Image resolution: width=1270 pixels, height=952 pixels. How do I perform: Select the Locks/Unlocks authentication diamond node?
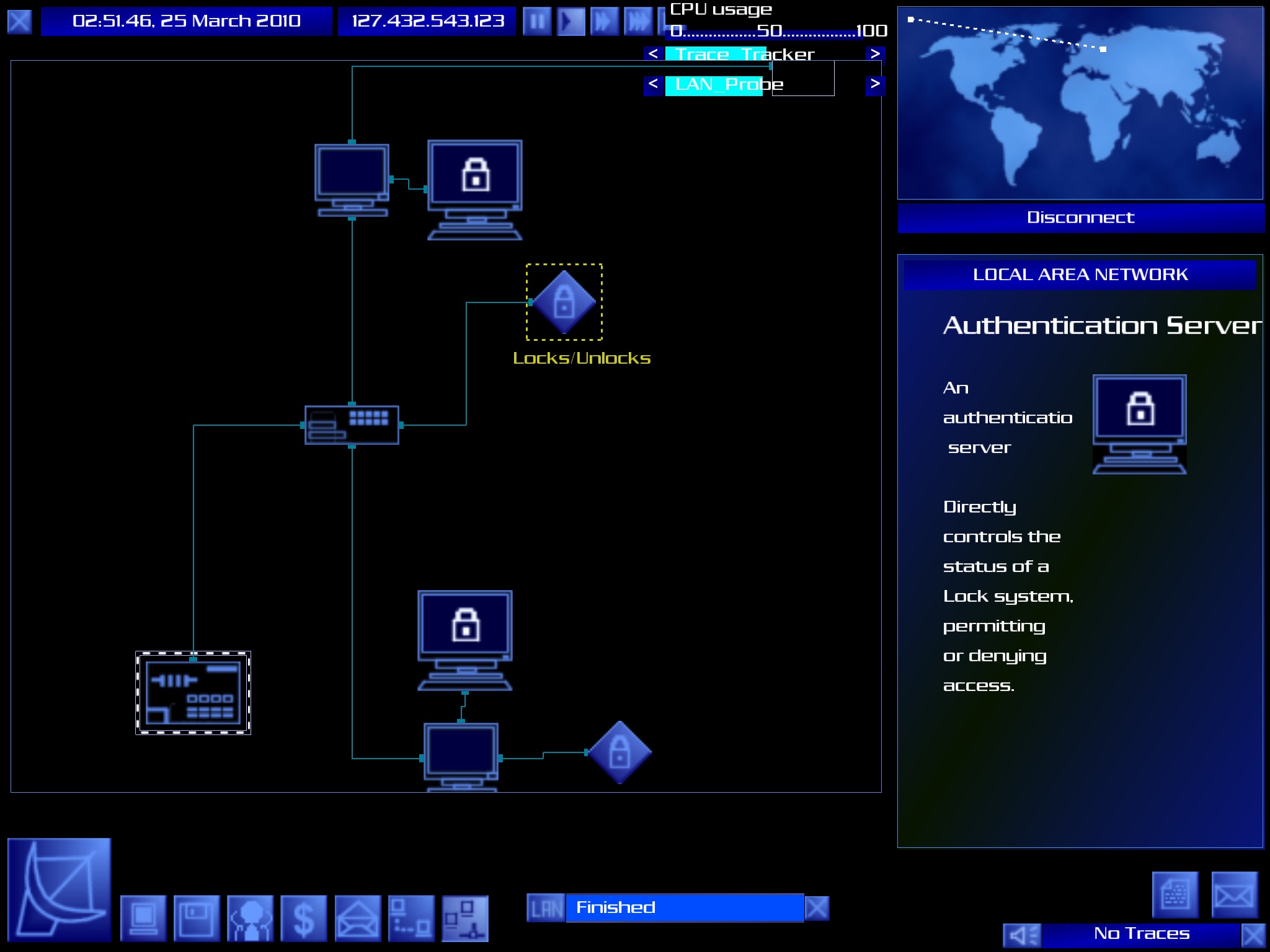tap(564, 302)
